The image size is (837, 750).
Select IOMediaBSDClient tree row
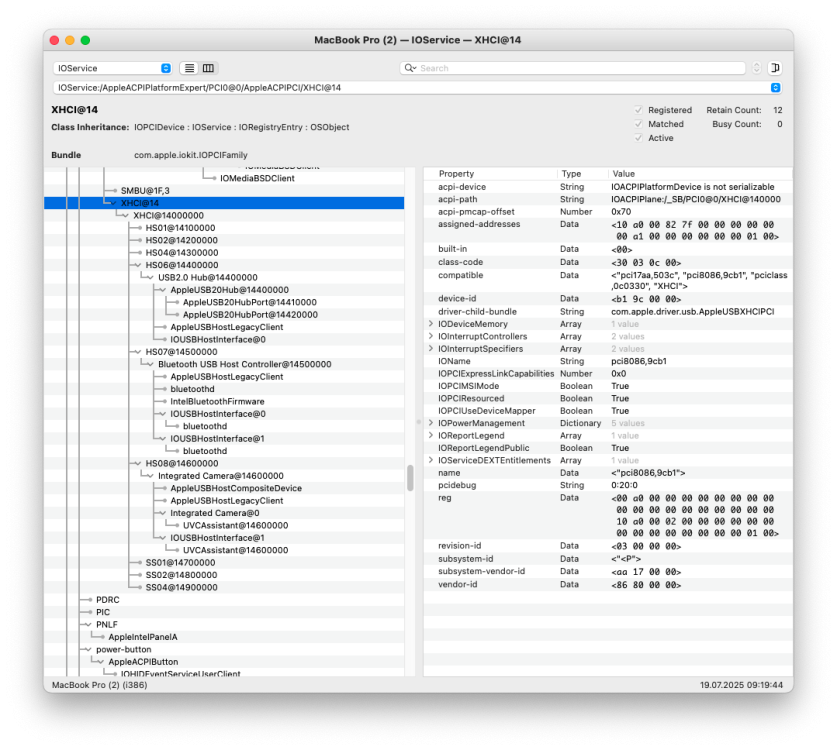point(224,178)
